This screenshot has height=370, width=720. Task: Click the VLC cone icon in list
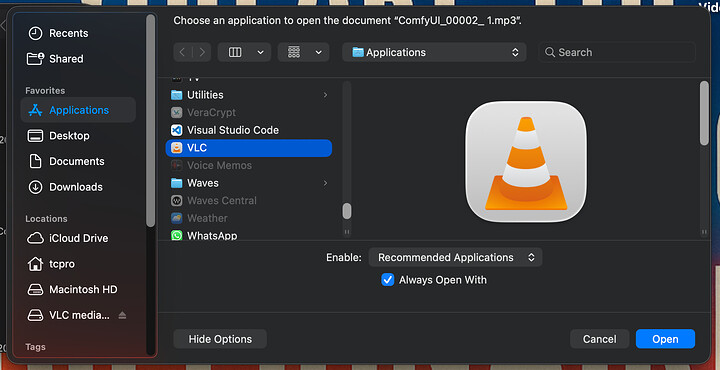(x=176, y=148)
